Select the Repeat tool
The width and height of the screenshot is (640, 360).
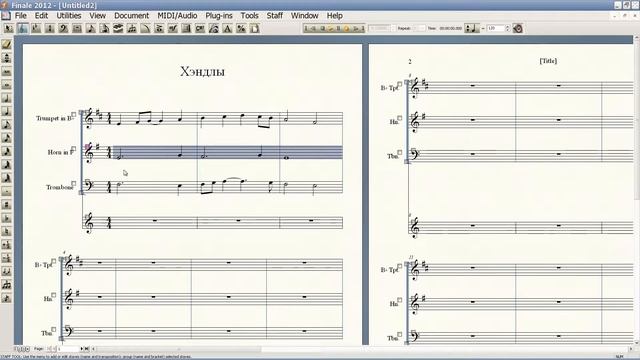(x=187, y=29)
